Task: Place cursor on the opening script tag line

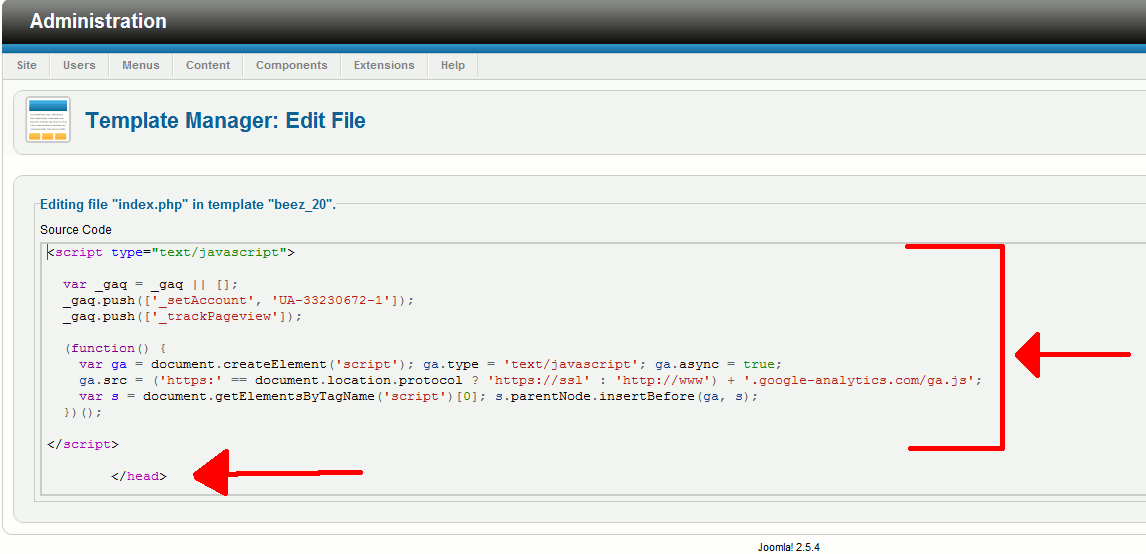Action: point(170,253)
